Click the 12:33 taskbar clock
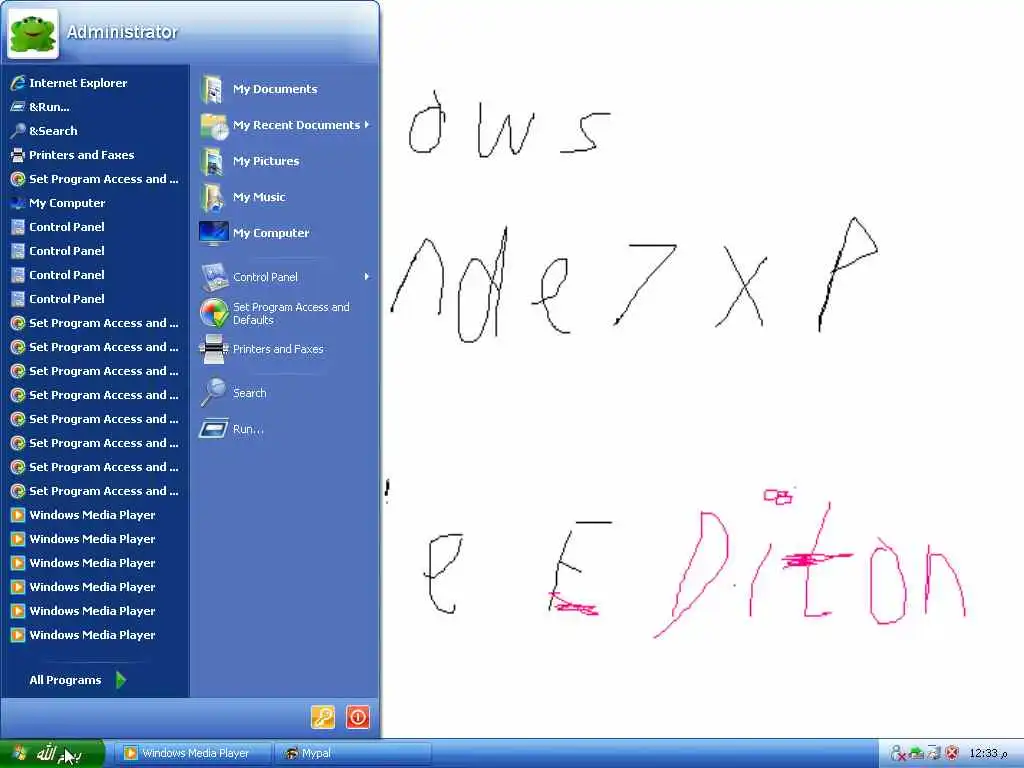The height and width of the screenshot is (768, 1024). pyautogui.click(x=987, y=754)
